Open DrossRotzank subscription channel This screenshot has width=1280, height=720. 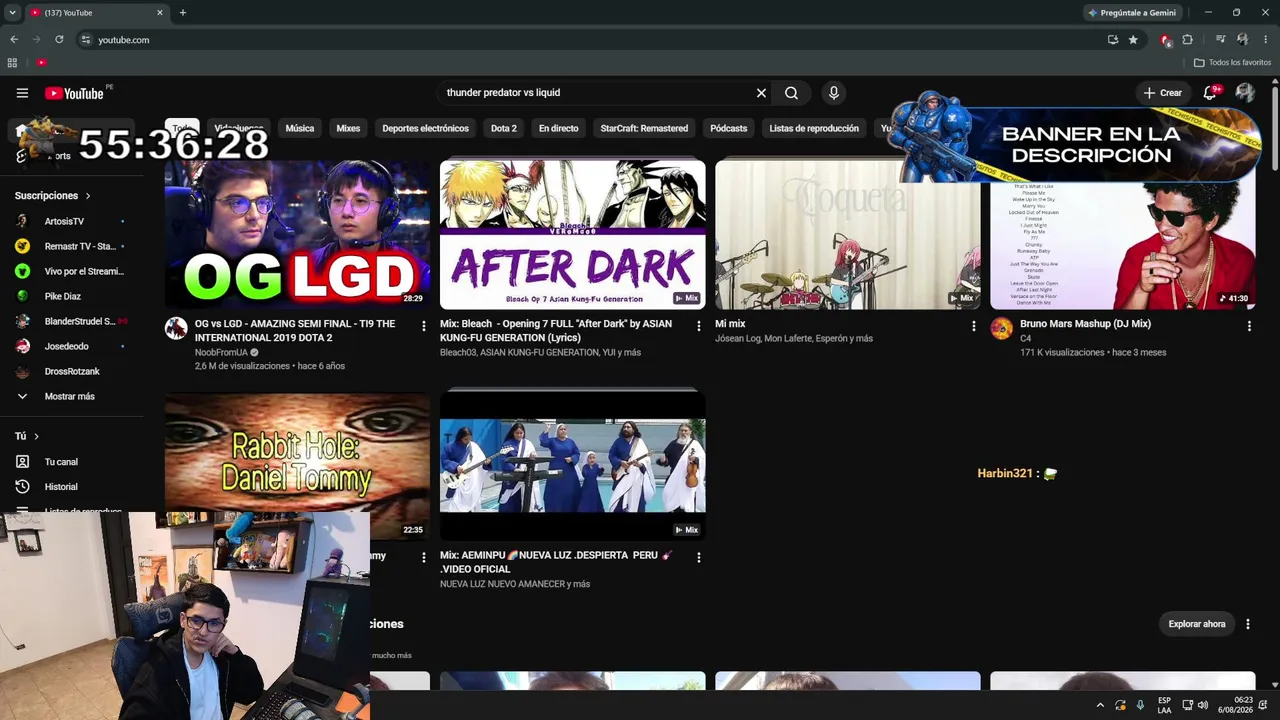click(x=70, y=371)
